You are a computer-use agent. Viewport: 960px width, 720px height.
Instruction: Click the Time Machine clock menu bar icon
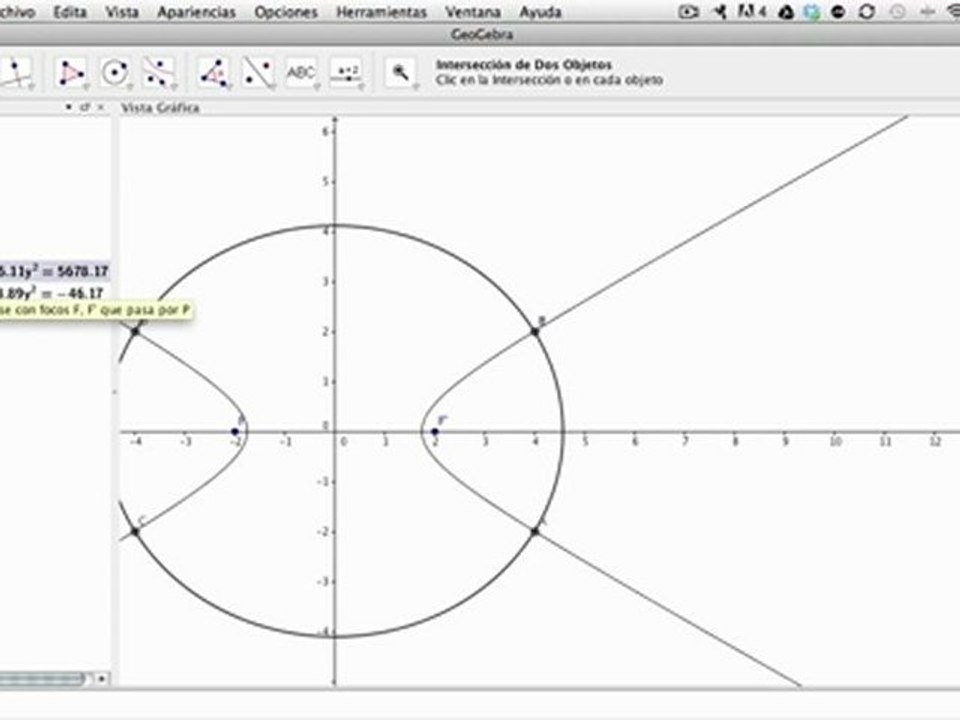[897, 12]
